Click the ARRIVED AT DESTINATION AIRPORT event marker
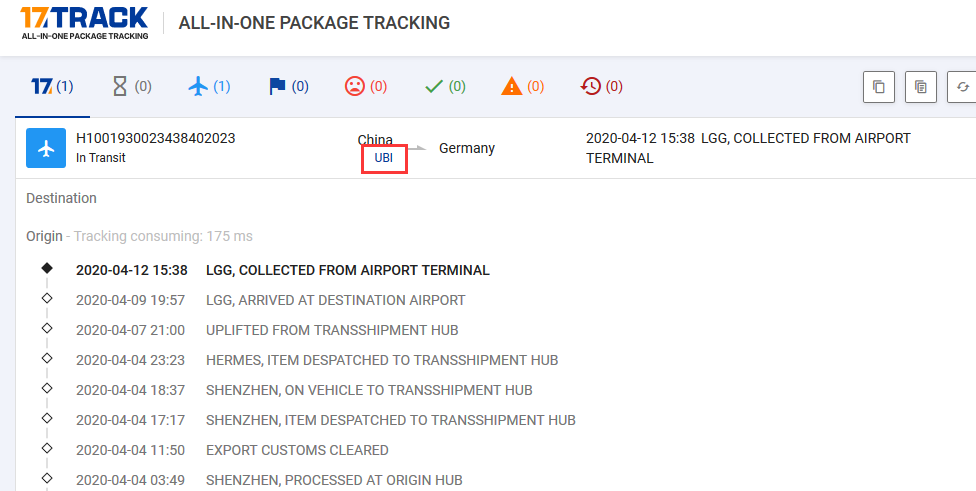 point(47,298)
